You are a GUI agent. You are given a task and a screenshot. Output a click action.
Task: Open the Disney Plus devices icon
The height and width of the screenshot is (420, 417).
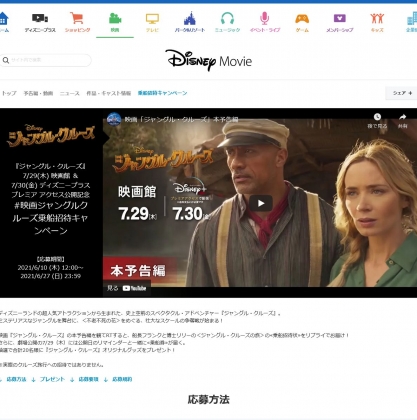pyautogui.click(x=40, y=18)
